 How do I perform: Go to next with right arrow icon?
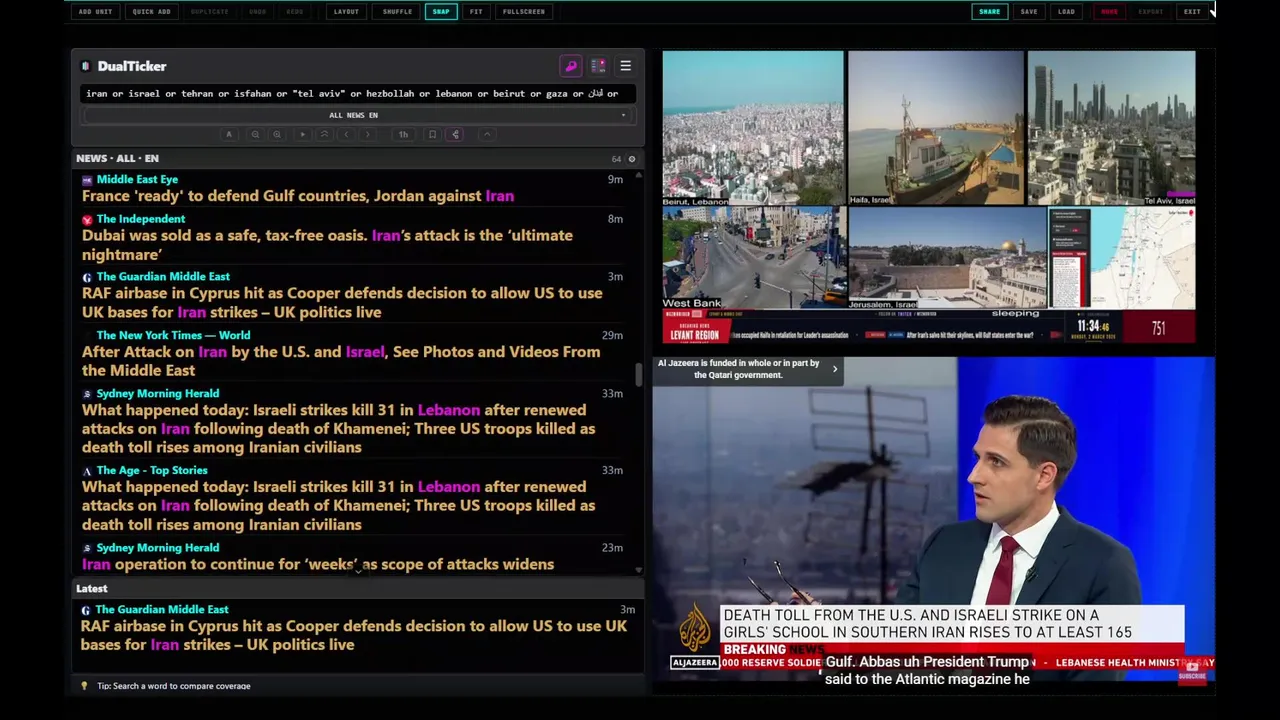368,134
